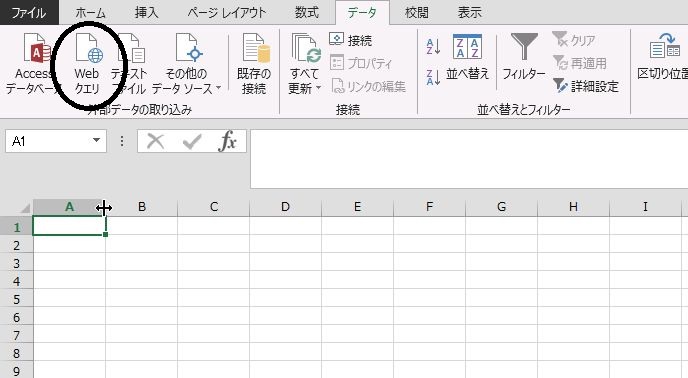Select row 2 header
This screenshot has width=688, height=378.
[x=16, y=245]
